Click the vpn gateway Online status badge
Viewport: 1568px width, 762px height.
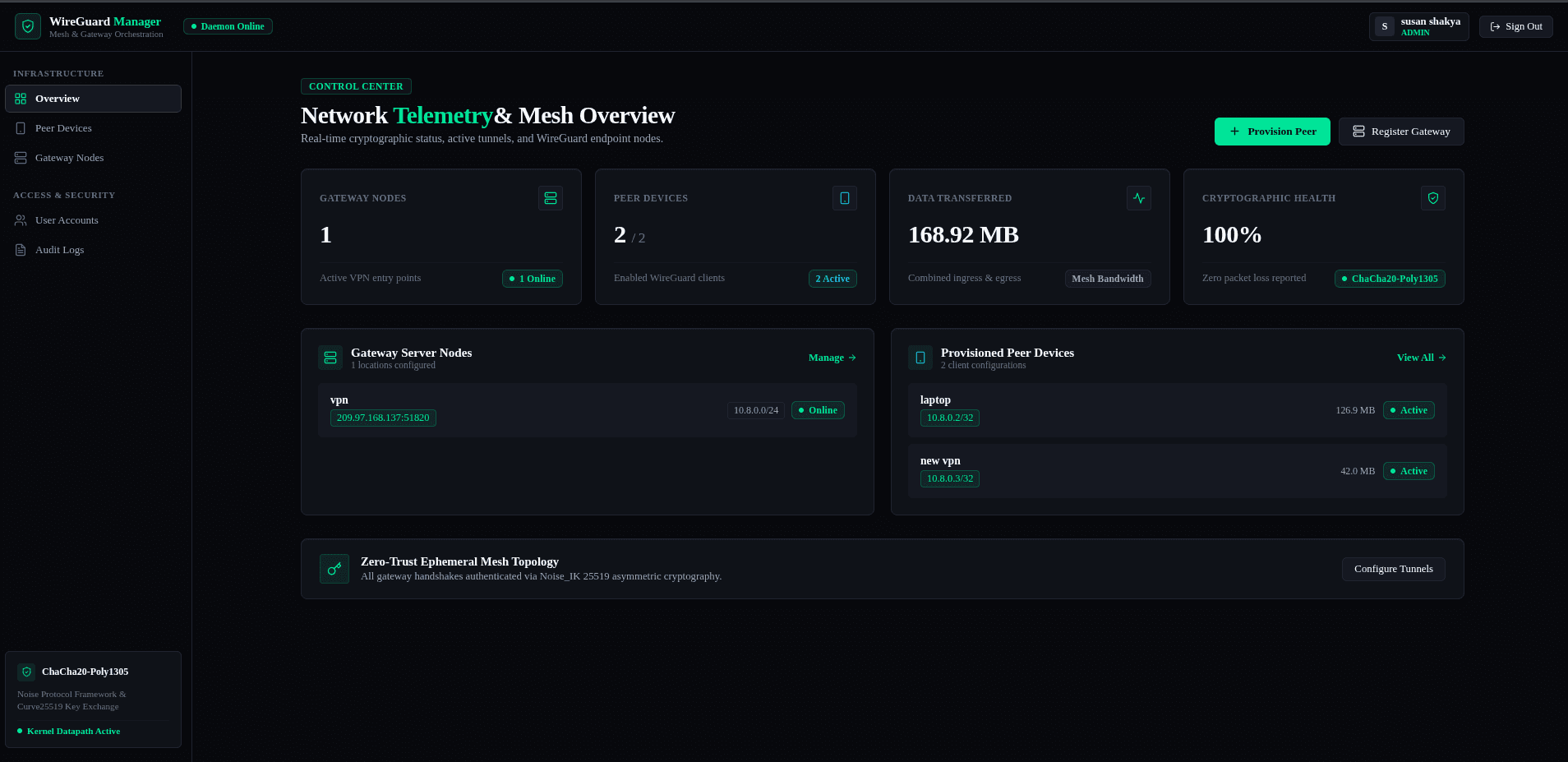click(x=818, y=410)
